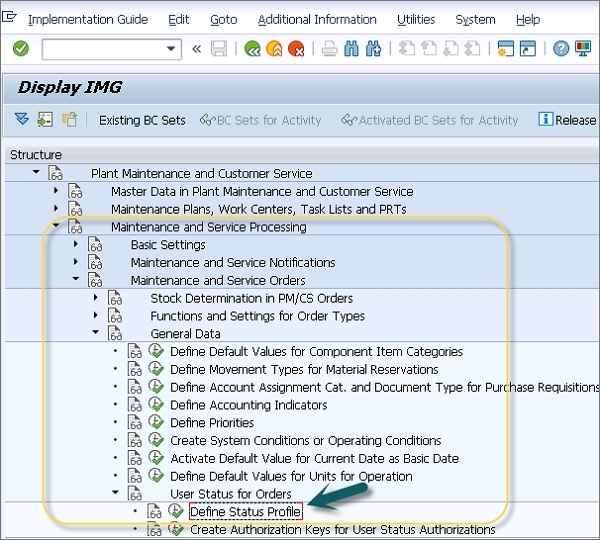The image size is (600, 540).
Task: Collapse Plant Maintenance and Customer Service node
Action: (36, 172)
